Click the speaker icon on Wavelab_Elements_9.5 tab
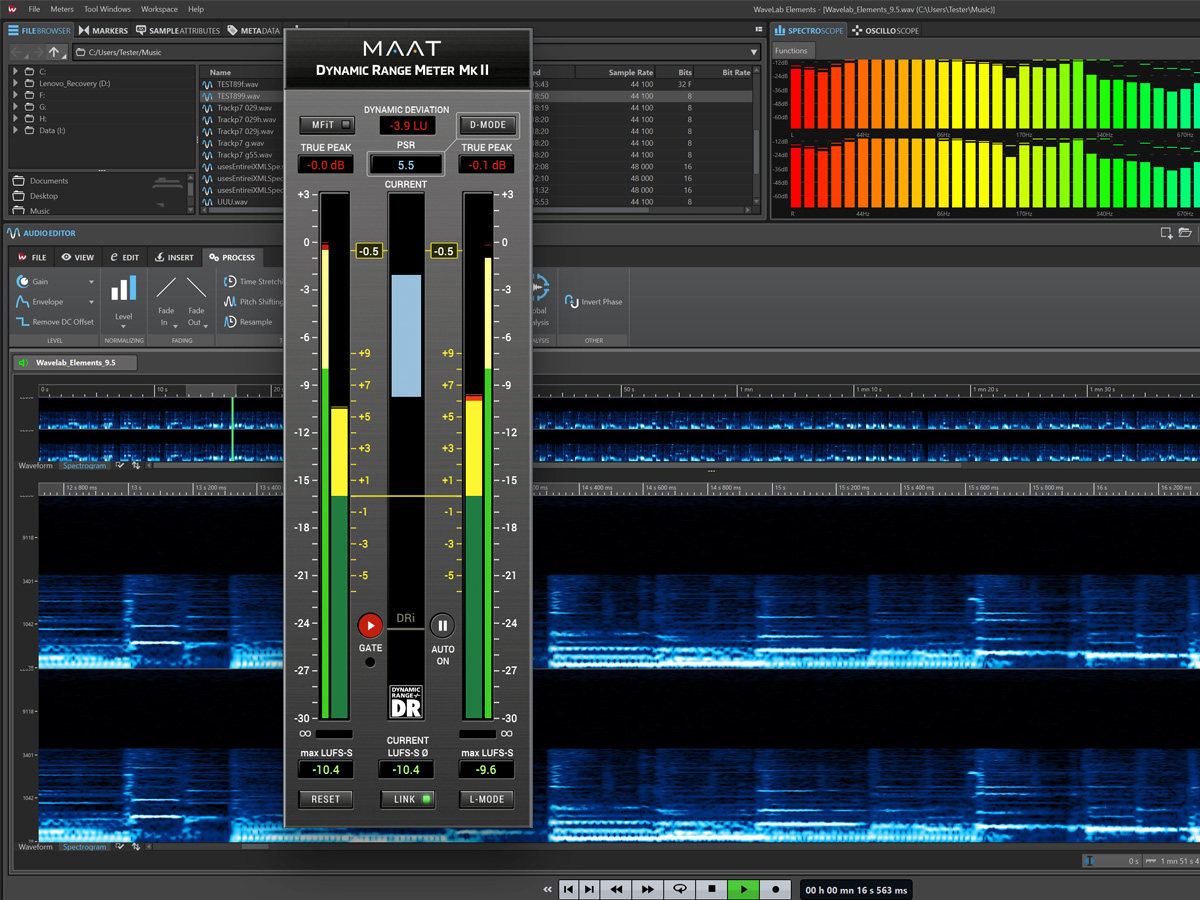Image resolution: width=1200 pixels, height=900 pixels. coord(24,363)
